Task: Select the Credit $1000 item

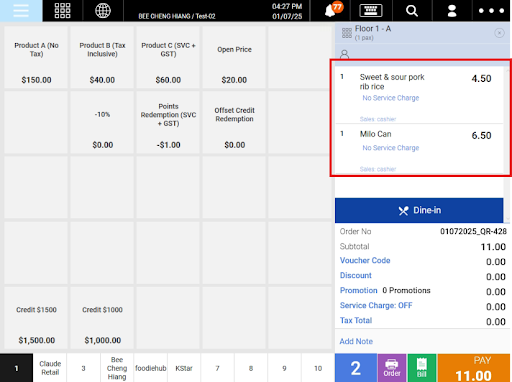Action: (102, 318)
